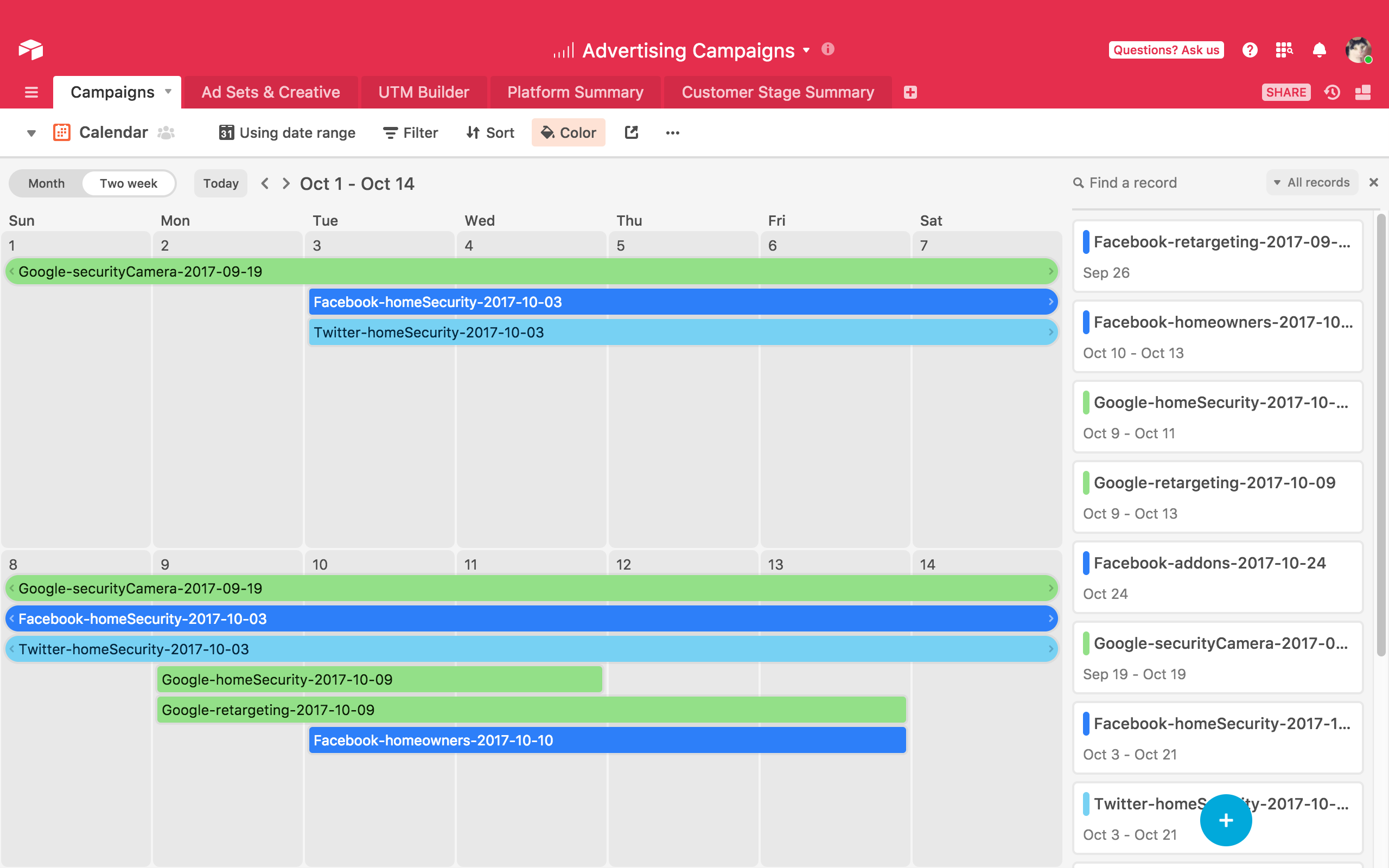
Task: Toggle the Month view button
Action: [x=46, y=182]
